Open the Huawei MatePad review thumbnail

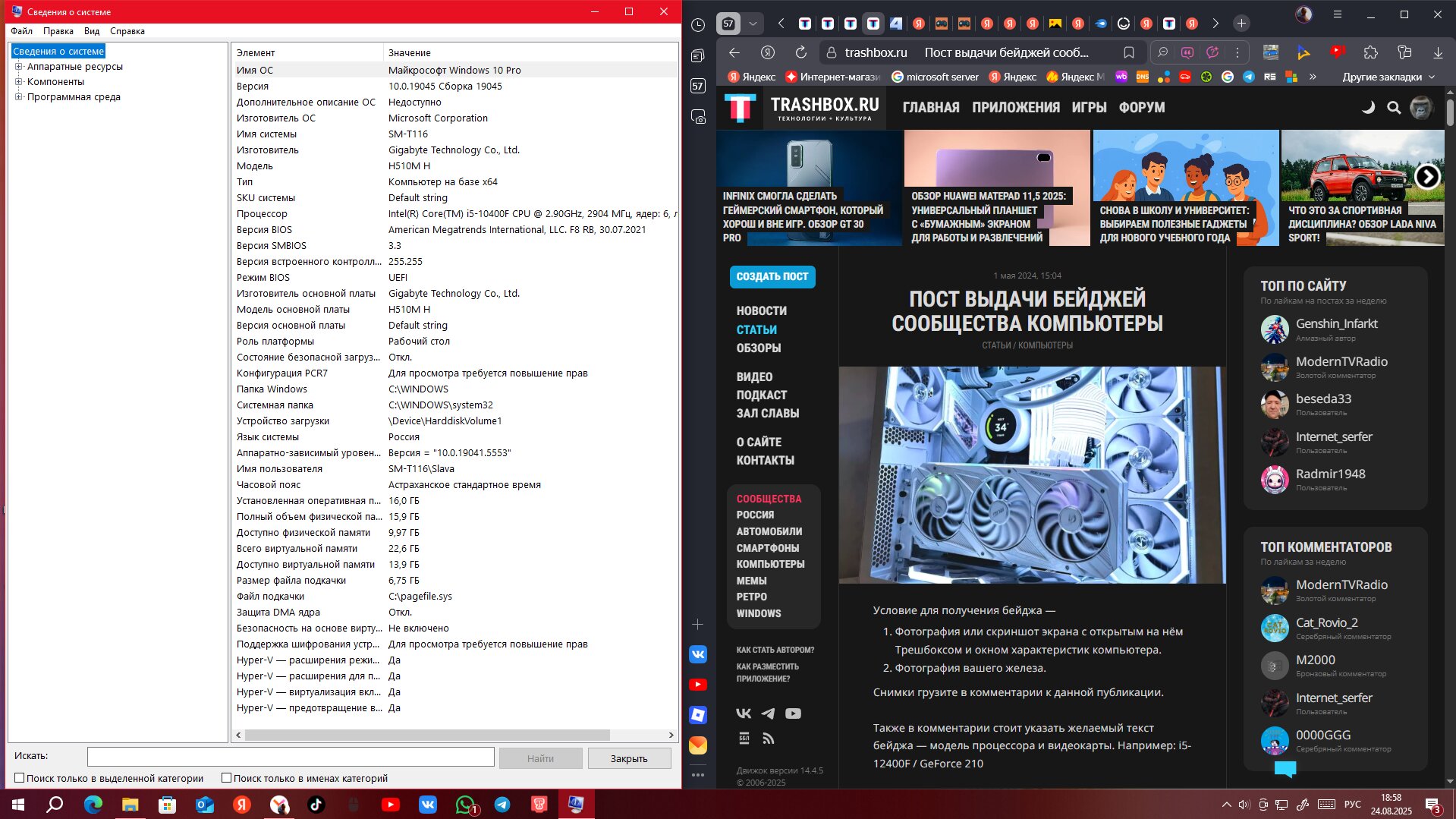[x=996, y=187]
